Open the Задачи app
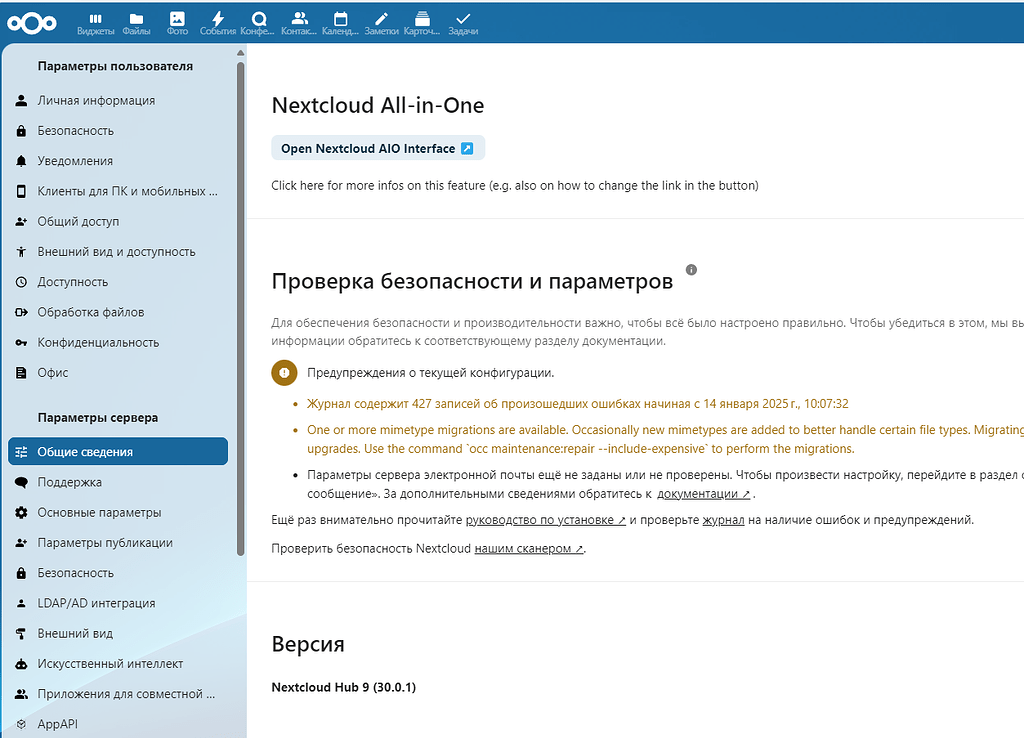 click(462, 22)
